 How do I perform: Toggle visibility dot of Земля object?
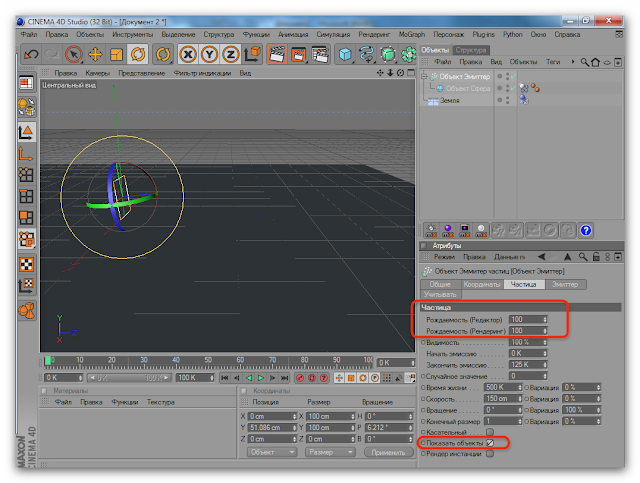pyautogui.click(x=499, y=100)
